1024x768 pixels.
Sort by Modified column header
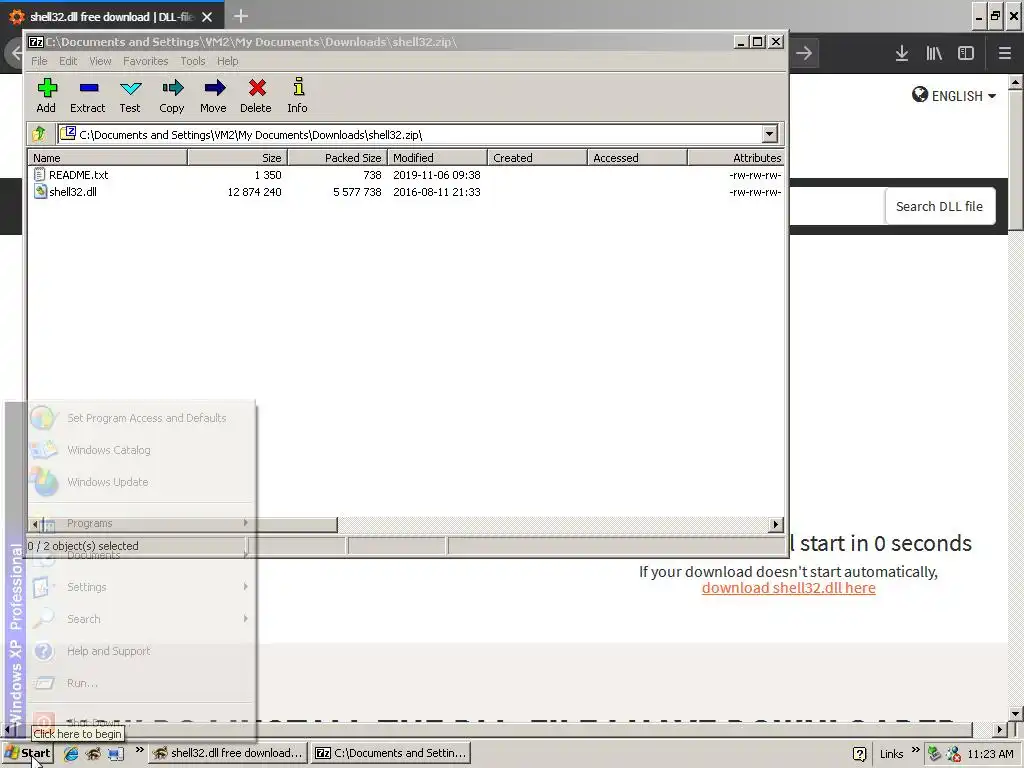point(438,157)
